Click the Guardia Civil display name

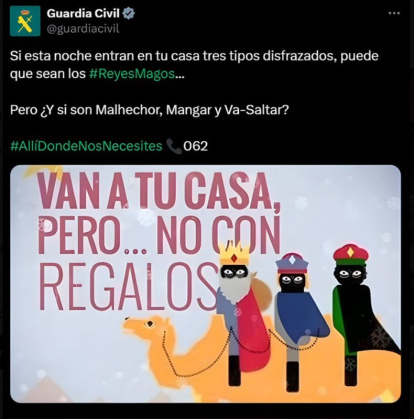tap(83, 13)
